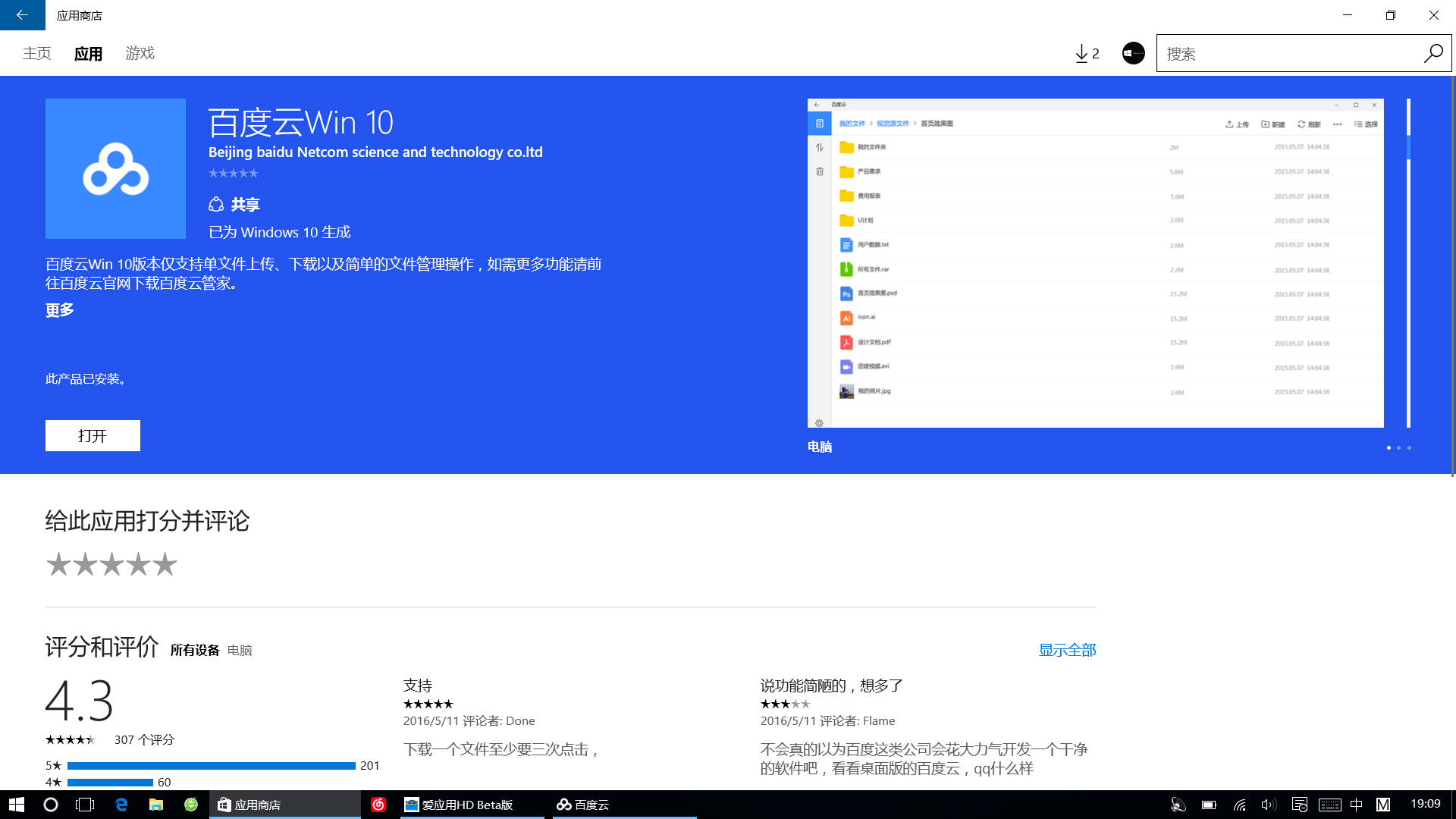The image size is (1456, 819).
Task: Open the downloads queue icon
Action: (1087, 53)
